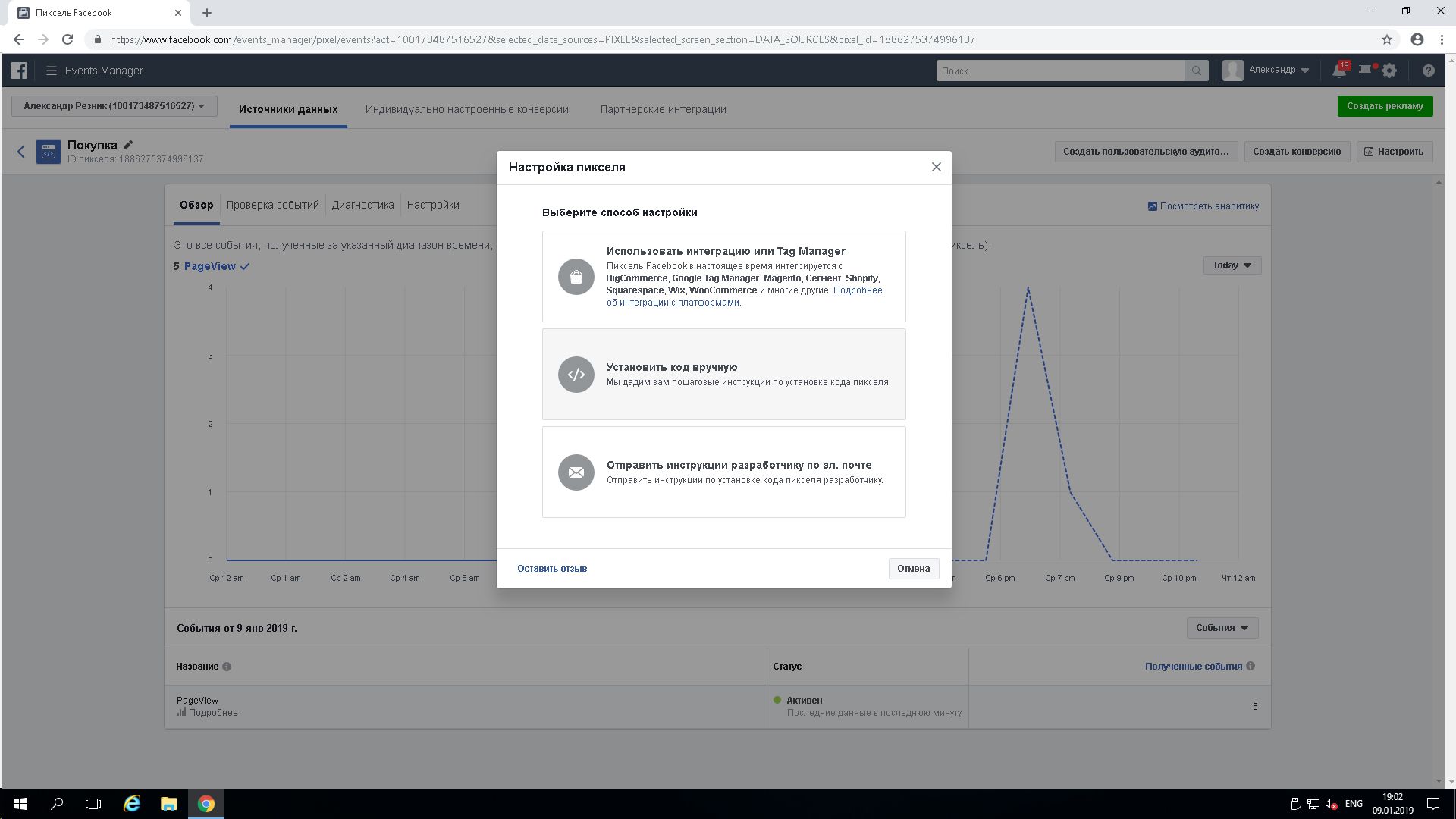The height and width of the screenshot is (819, 1456).
Task: Click the ENG language indicator
Action: tap(1354, 804)
